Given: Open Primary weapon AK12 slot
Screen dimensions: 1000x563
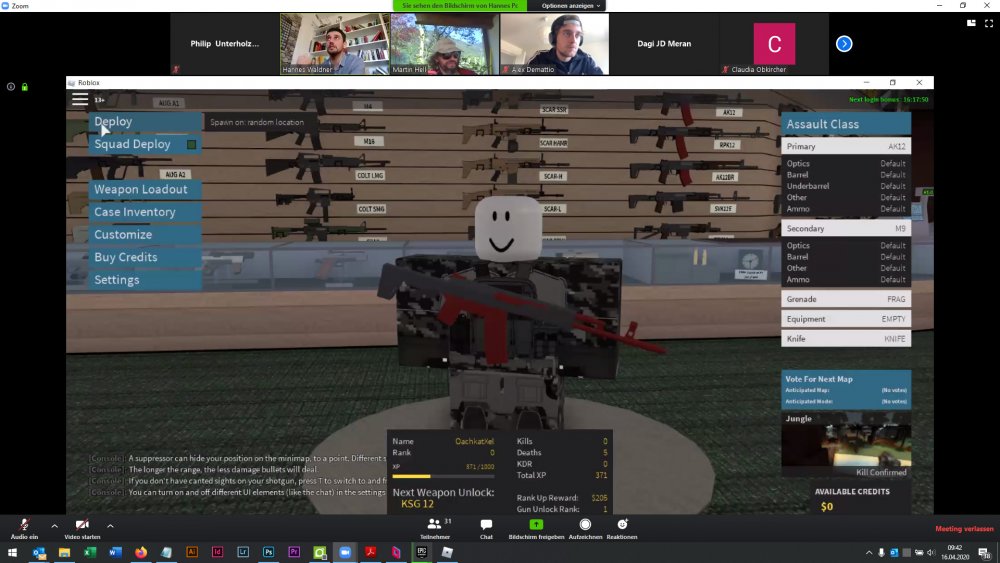Looking at the screenshot, I should 846,147.
